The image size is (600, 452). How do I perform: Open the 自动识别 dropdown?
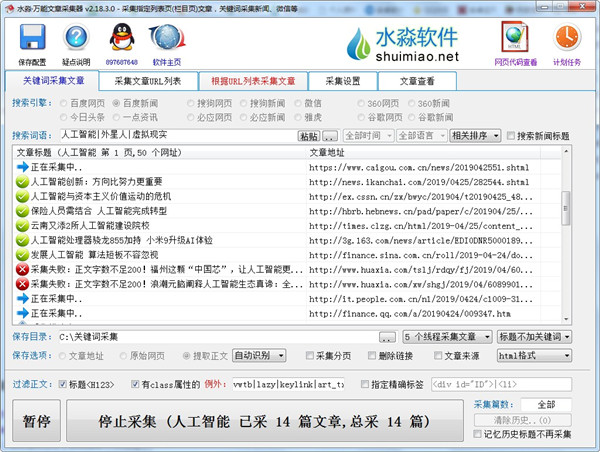point(259,356)
